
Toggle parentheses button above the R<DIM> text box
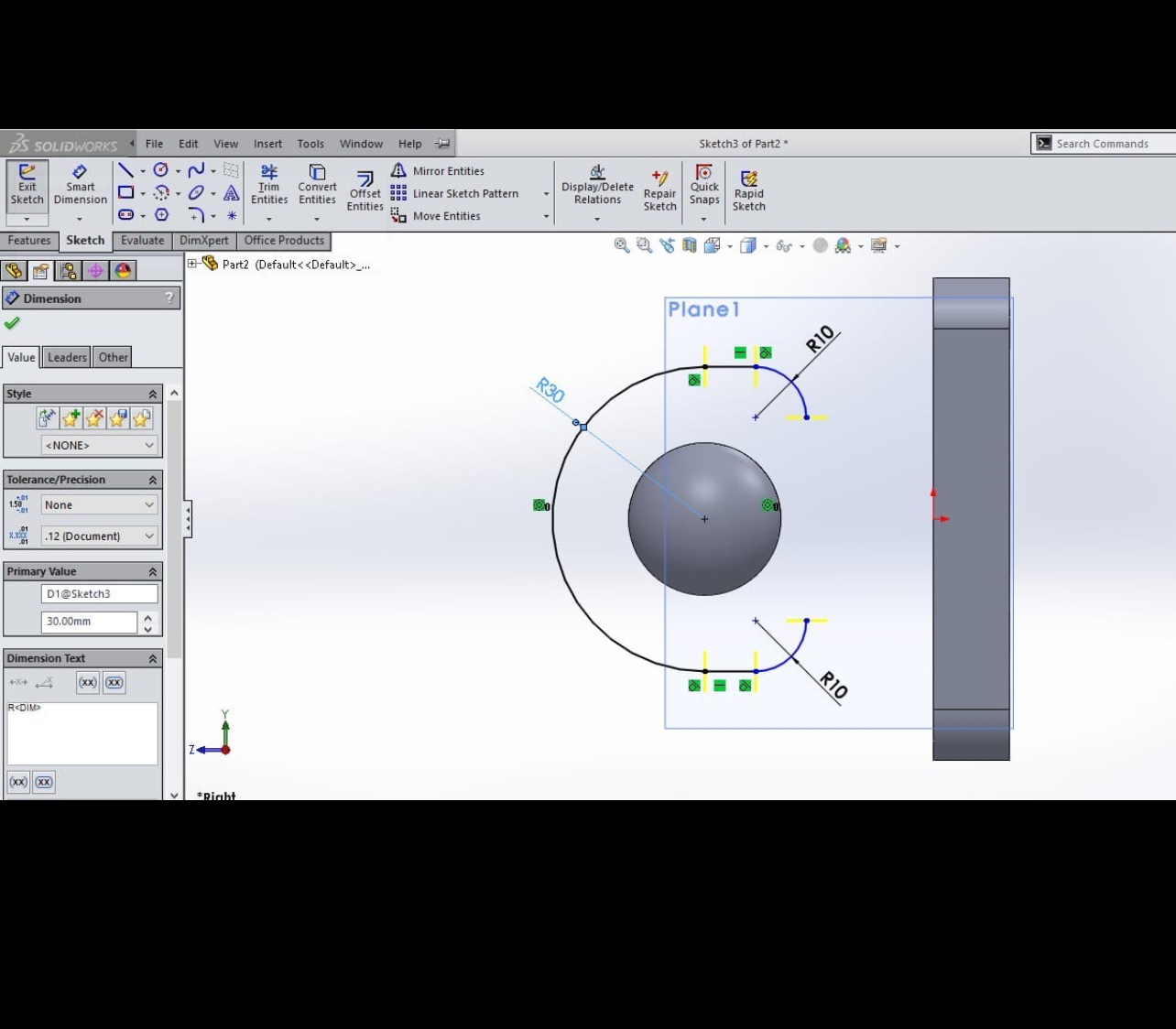click(x=87, y=682)
